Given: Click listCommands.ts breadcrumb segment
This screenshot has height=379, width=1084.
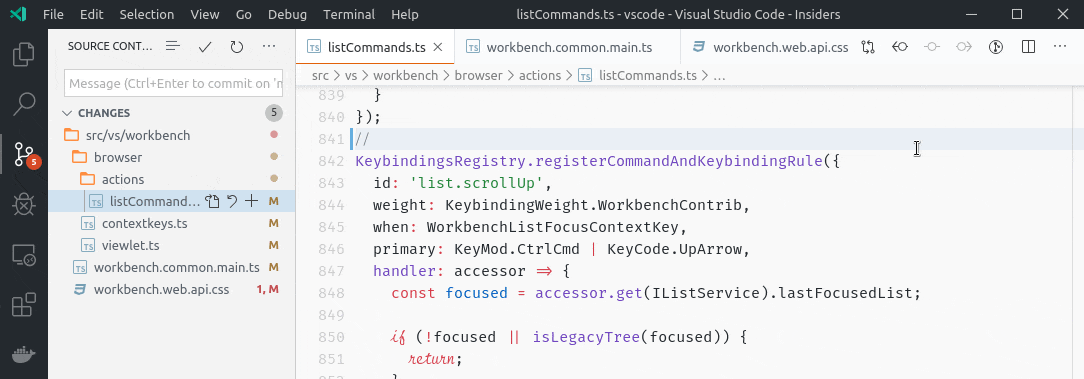Looking at the screenshot, I should 648,75.
